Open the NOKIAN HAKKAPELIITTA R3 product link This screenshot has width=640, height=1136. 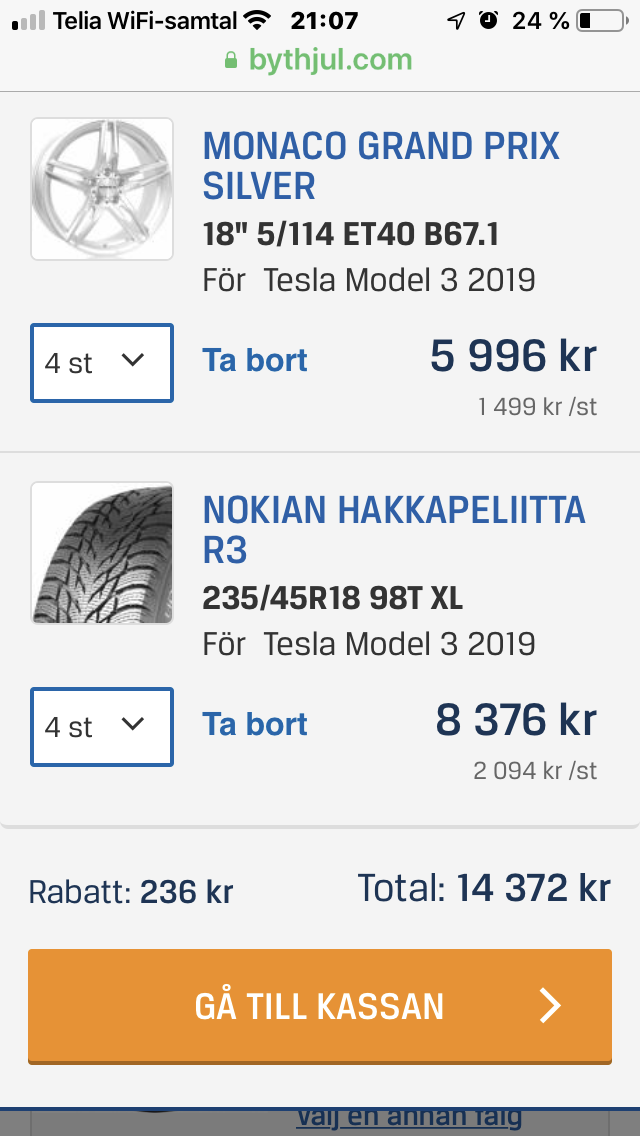[394, 530]
